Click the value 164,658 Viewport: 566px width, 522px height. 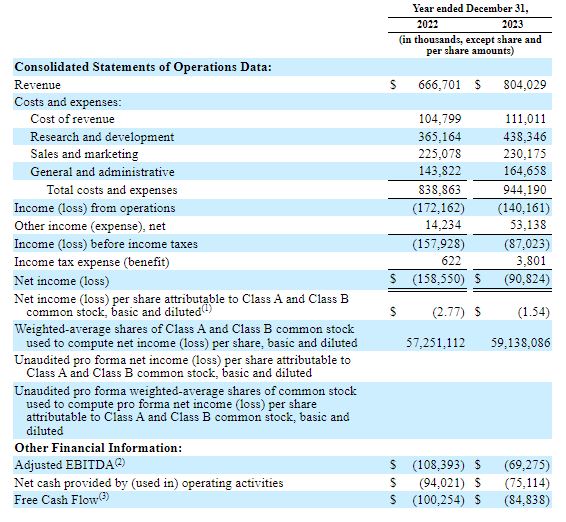(525, 170)
